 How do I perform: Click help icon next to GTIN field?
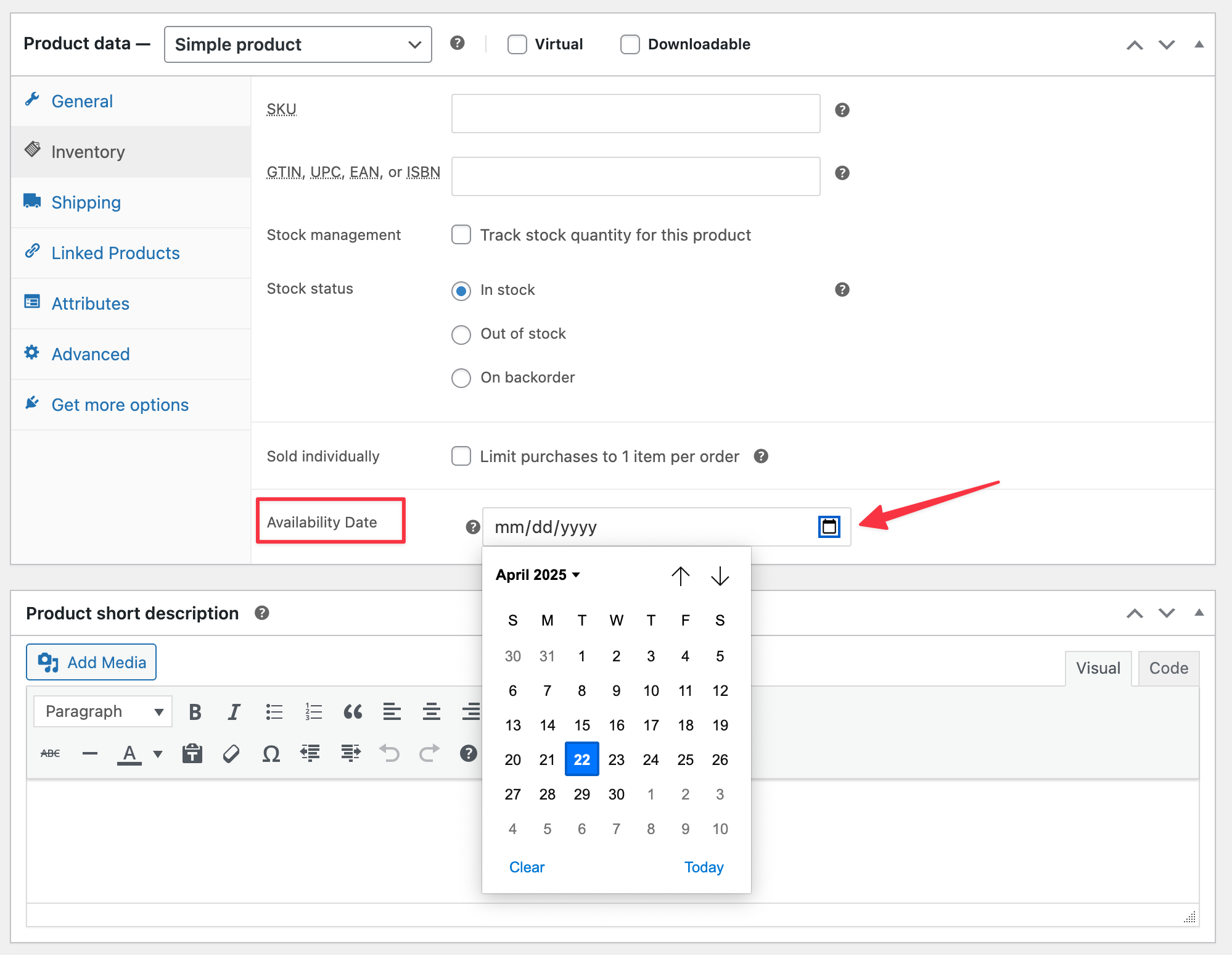[842, 173]
